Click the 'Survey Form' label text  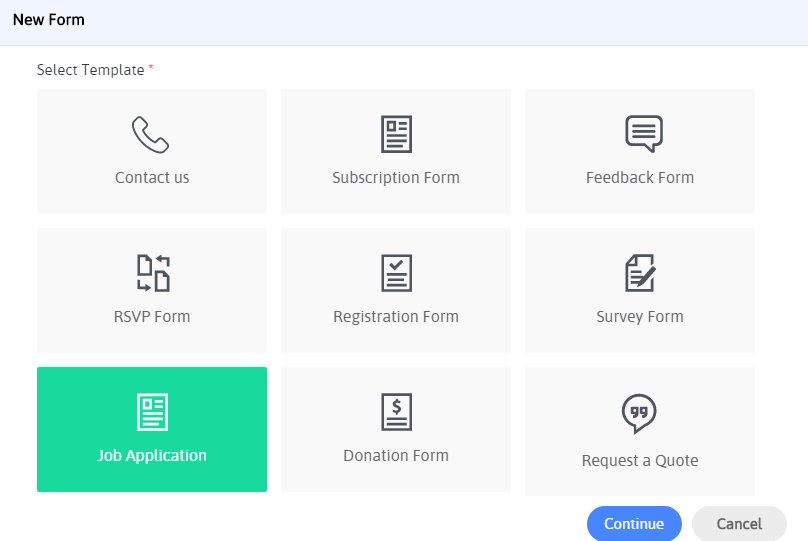tap(640, 317)
